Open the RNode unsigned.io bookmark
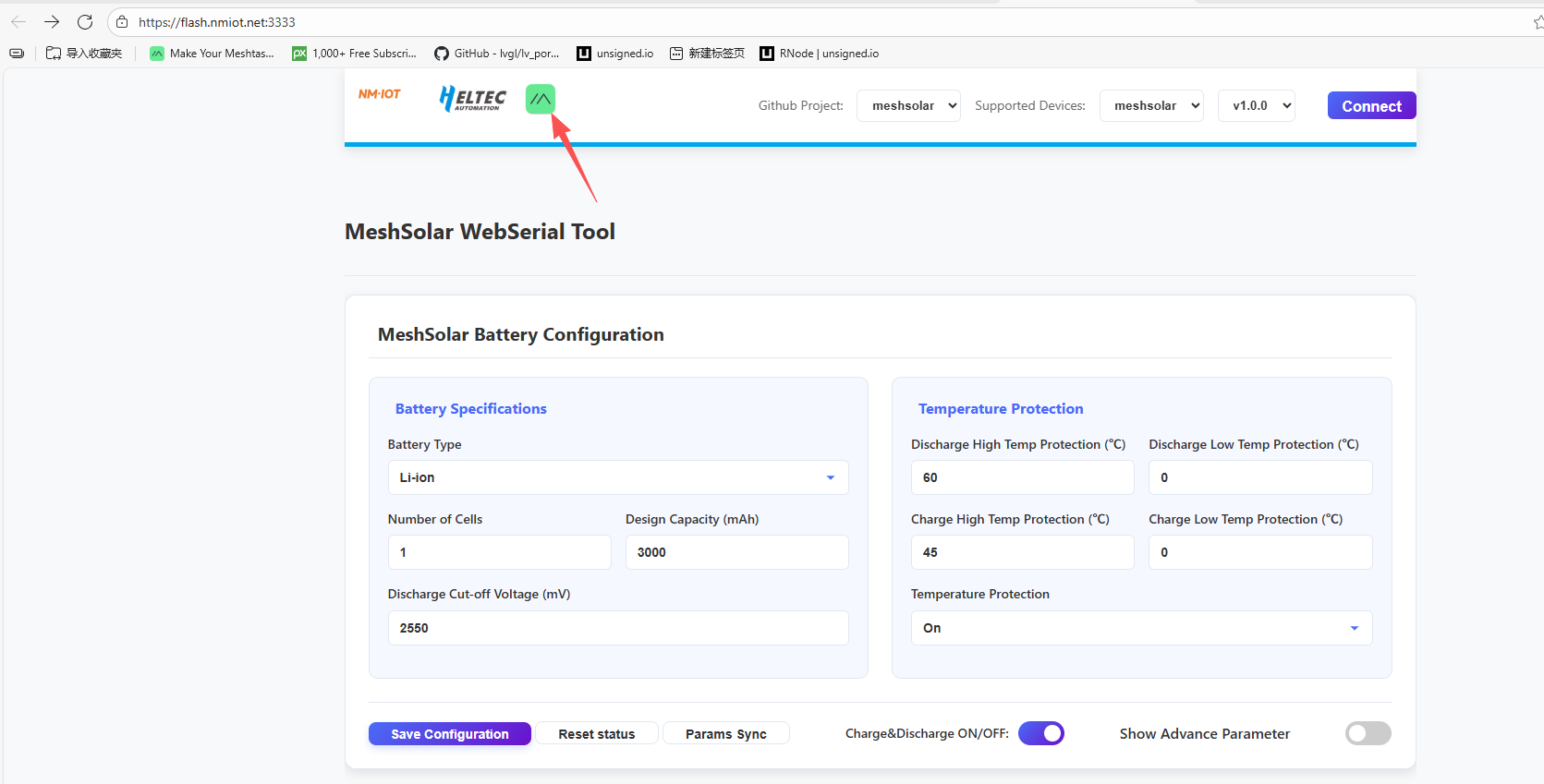Image resolution: width=1544 pixels, height=784 pixels. coord(820,54)
